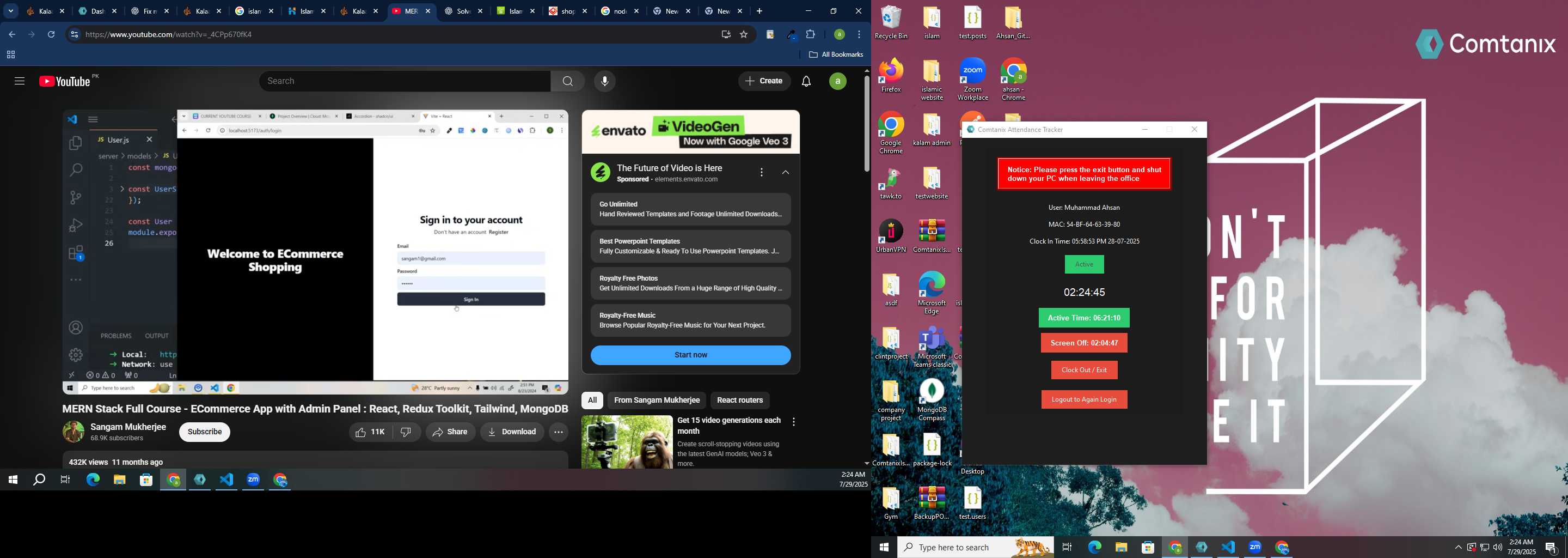Select the UrbanVPN desktop shortcut
This screenshot has width=1568, height=558.
pyautogui.click(x=891, y=236)
